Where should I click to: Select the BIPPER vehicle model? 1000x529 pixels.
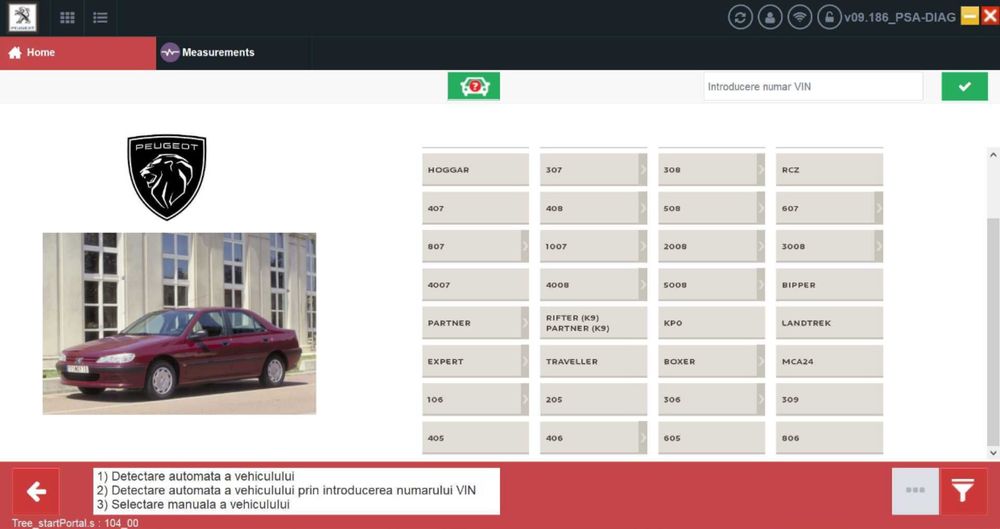829,285
